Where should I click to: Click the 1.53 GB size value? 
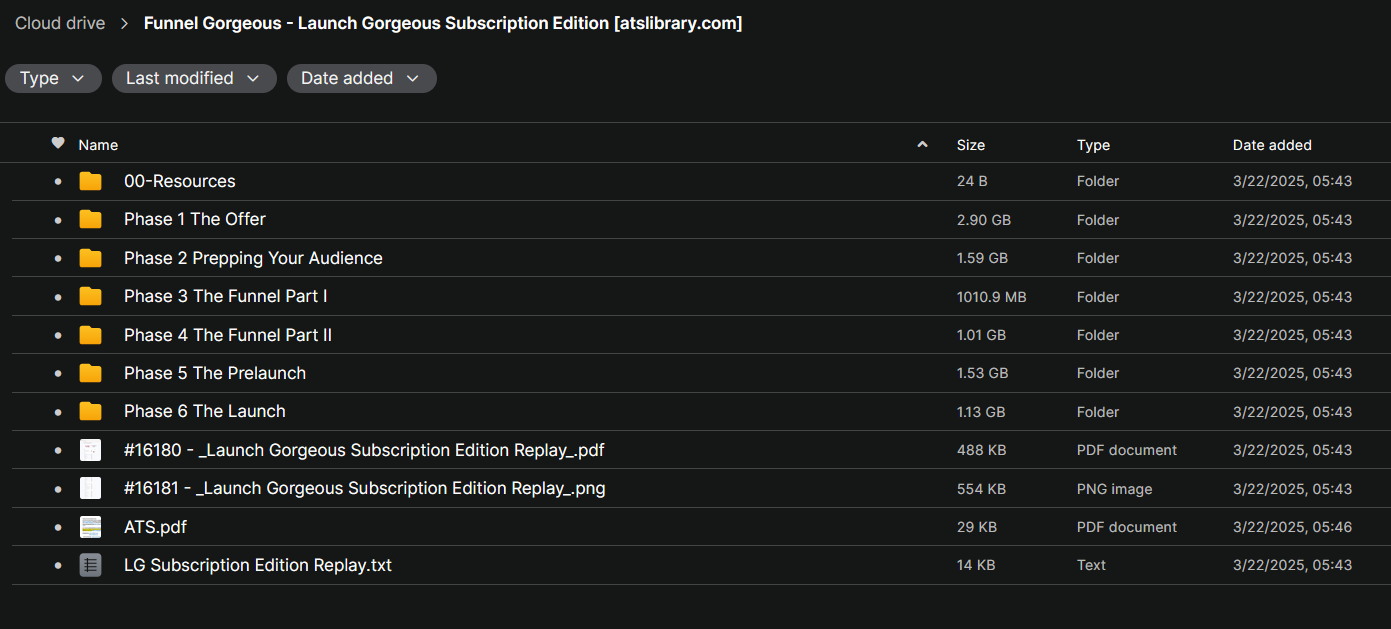pyautogui.click(x=983, y=374)
